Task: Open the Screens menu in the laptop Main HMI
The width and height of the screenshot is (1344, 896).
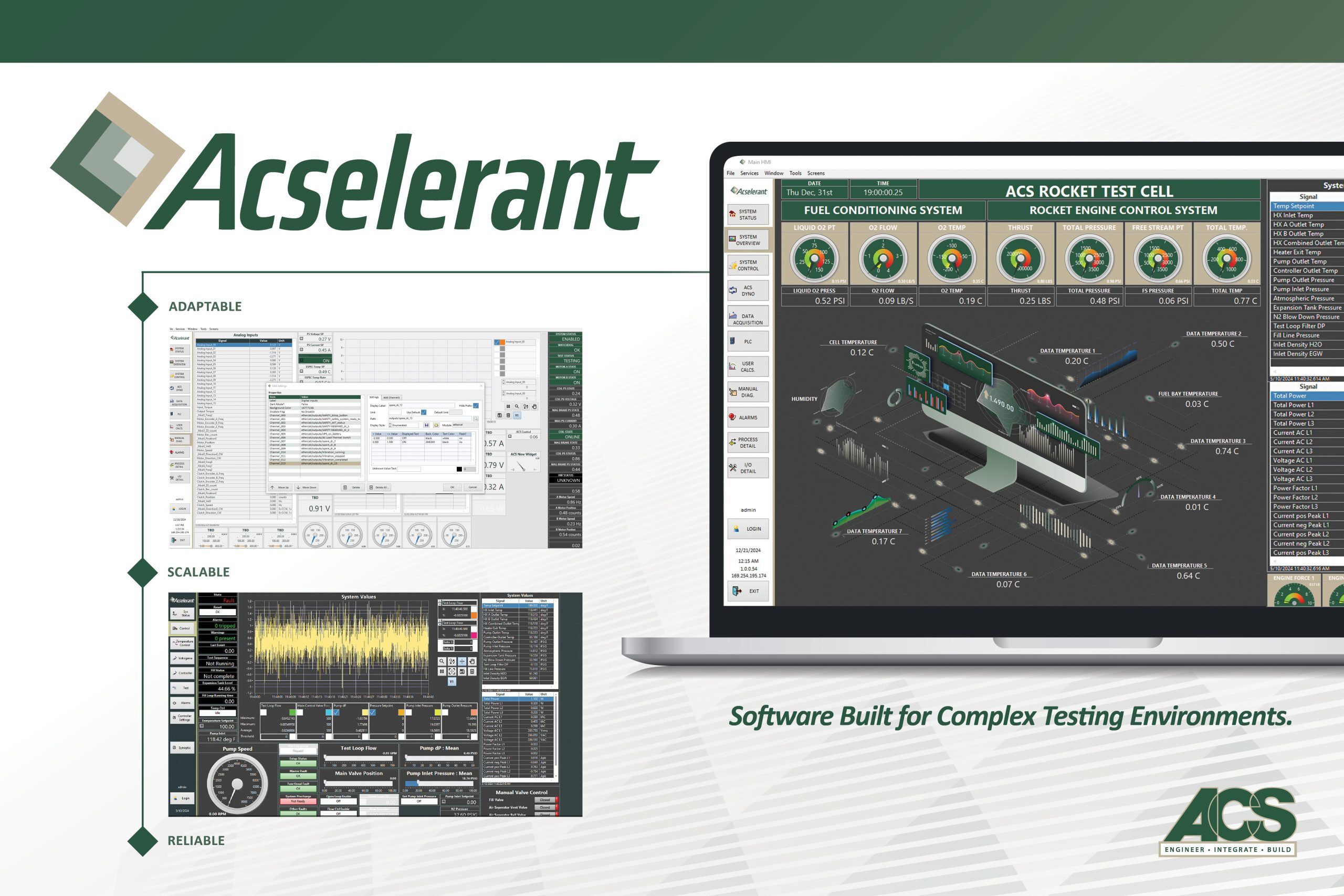Action: pyautogui.click(x=816, y=173)
